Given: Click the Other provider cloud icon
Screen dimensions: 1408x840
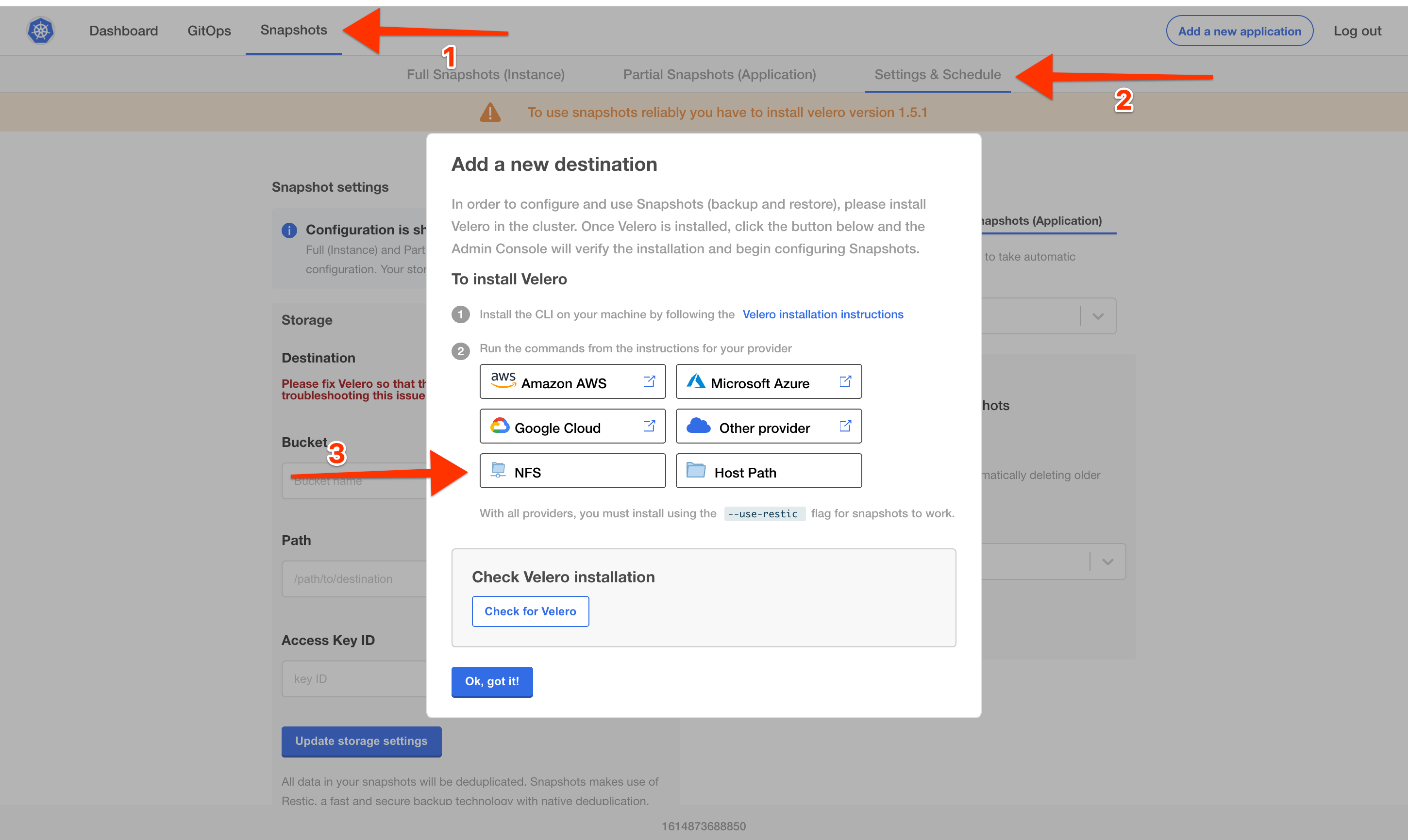Looking at the screenshot, I should (698, 426).
